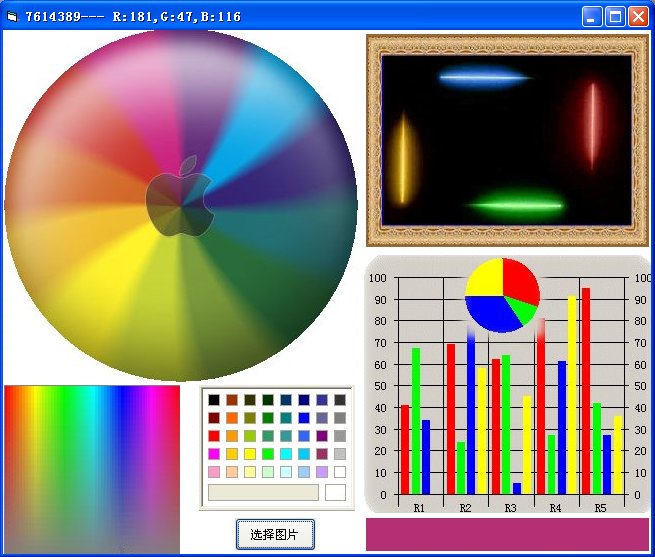
Task: Maximize the color picker window
Action: 615,17
